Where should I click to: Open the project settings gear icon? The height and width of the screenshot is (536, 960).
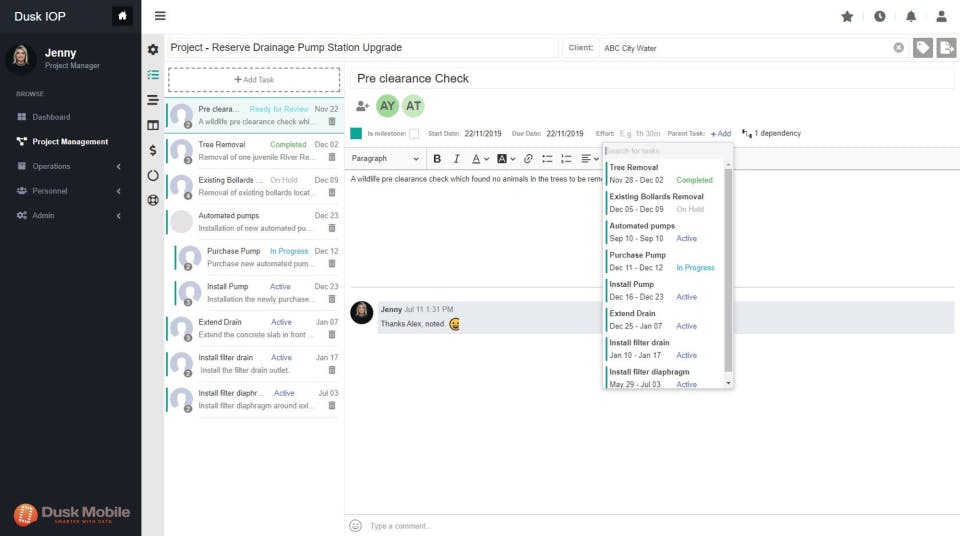[x=153, y=50]
